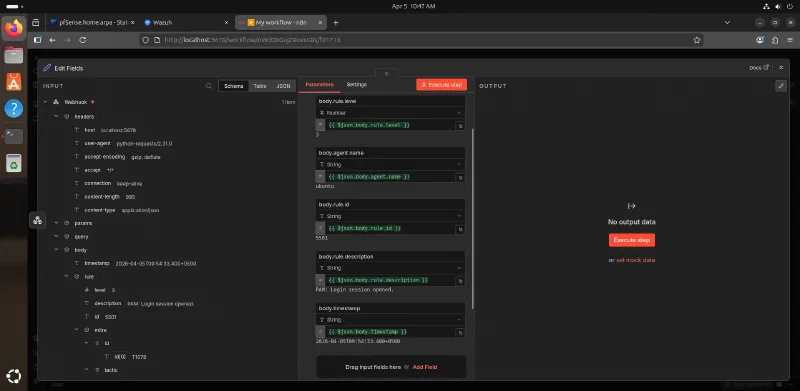Click the back arrow in Firefox toolbar
The width and height of the screenshot is (800, 391).
tap(53, 40)
